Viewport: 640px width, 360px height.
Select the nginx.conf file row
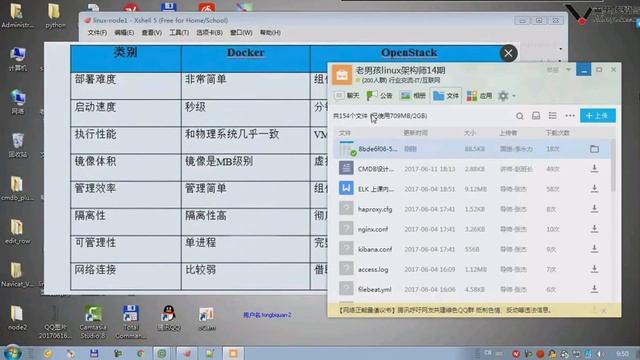tap(472, 229)
